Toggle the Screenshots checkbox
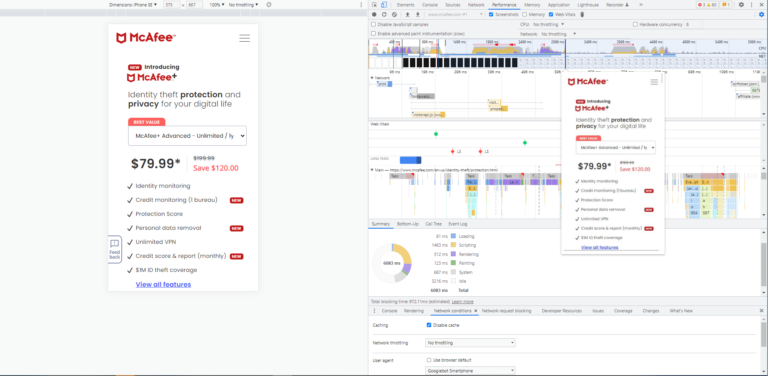The image size is (768, 376). click(491, 14)
